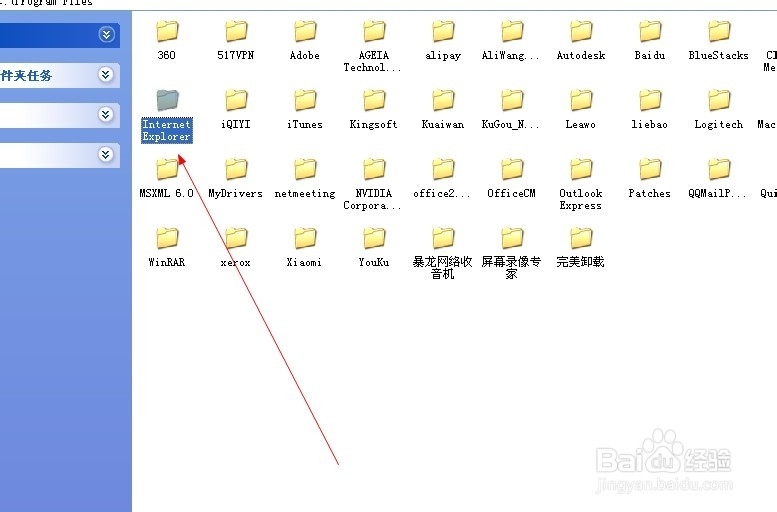This screenshot has width=777, height=512.
Task: Click the BlueStacks label text
Action: [x=719, y=56]
